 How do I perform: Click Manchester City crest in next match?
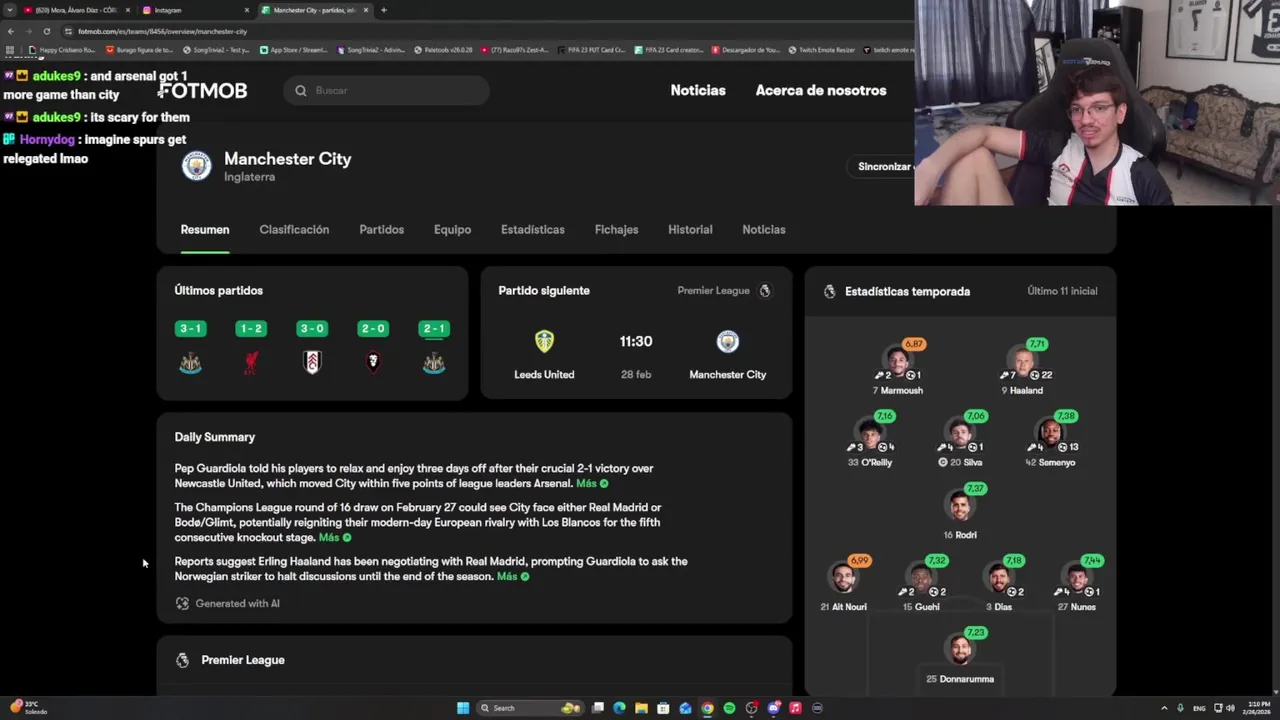coord(728,341)
